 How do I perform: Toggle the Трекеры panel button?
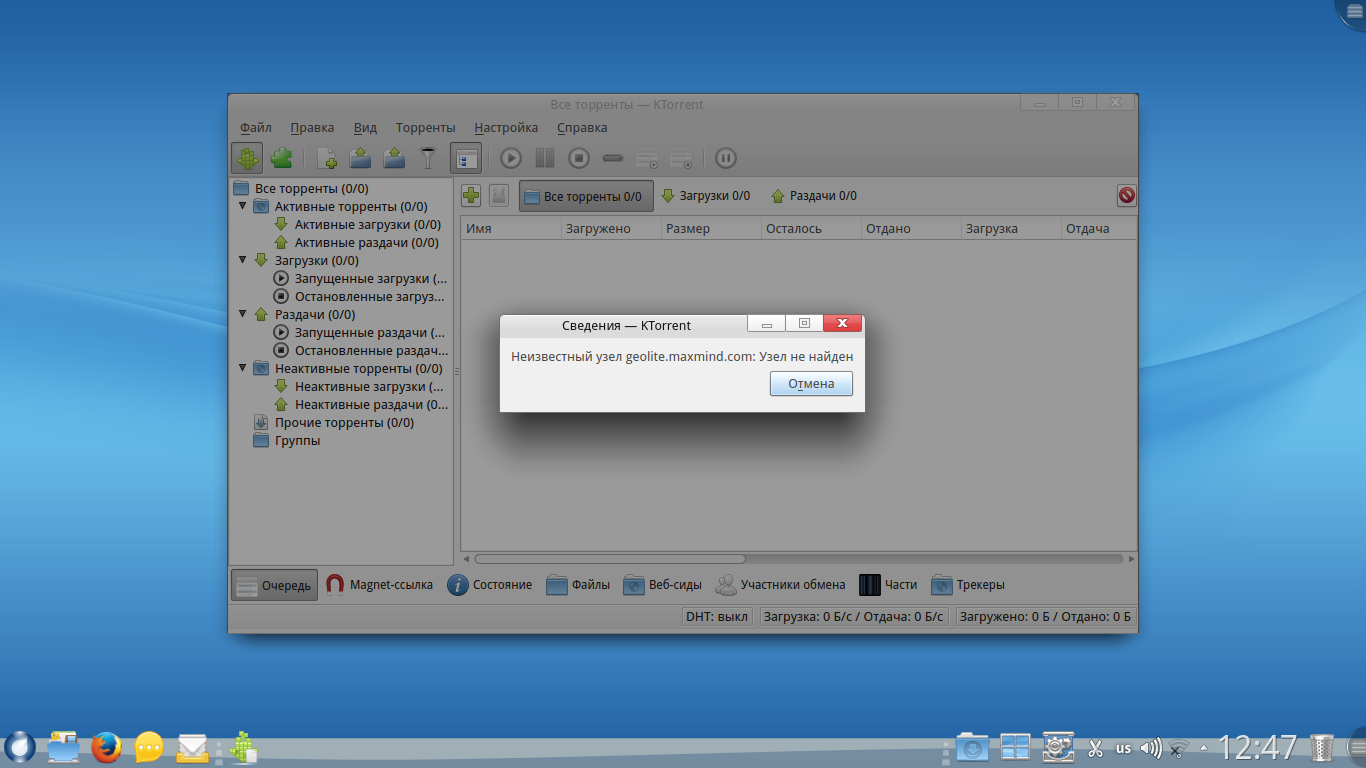967,585
